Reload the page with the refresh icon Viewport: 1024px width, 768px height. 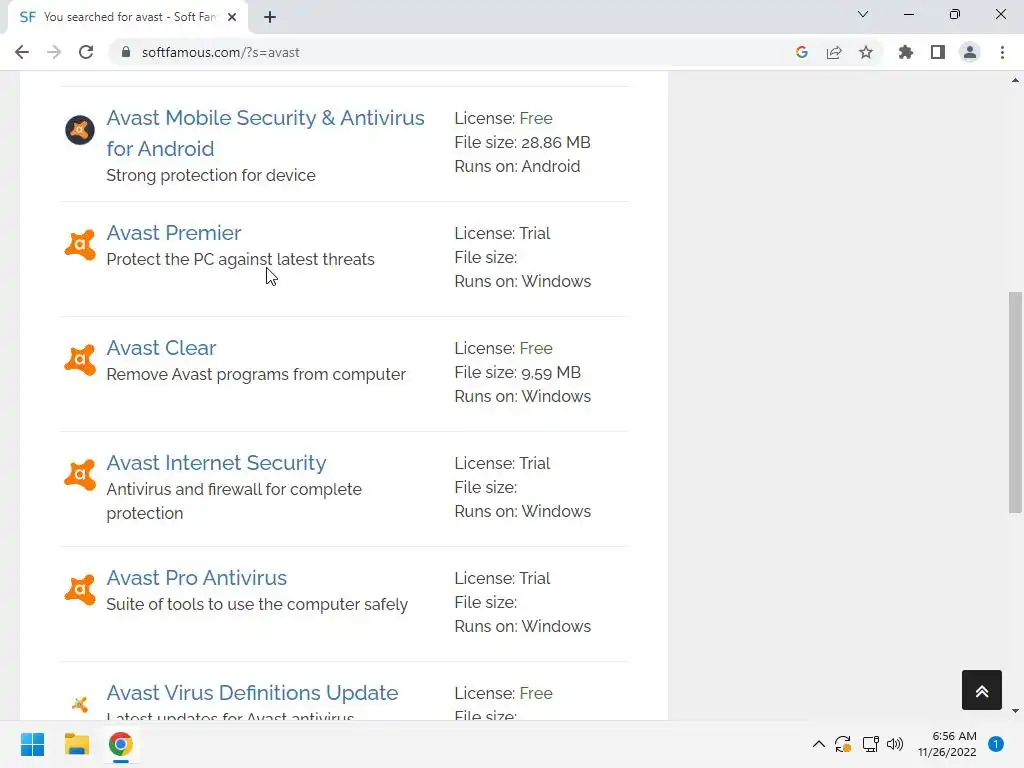(x=86, y=52)
